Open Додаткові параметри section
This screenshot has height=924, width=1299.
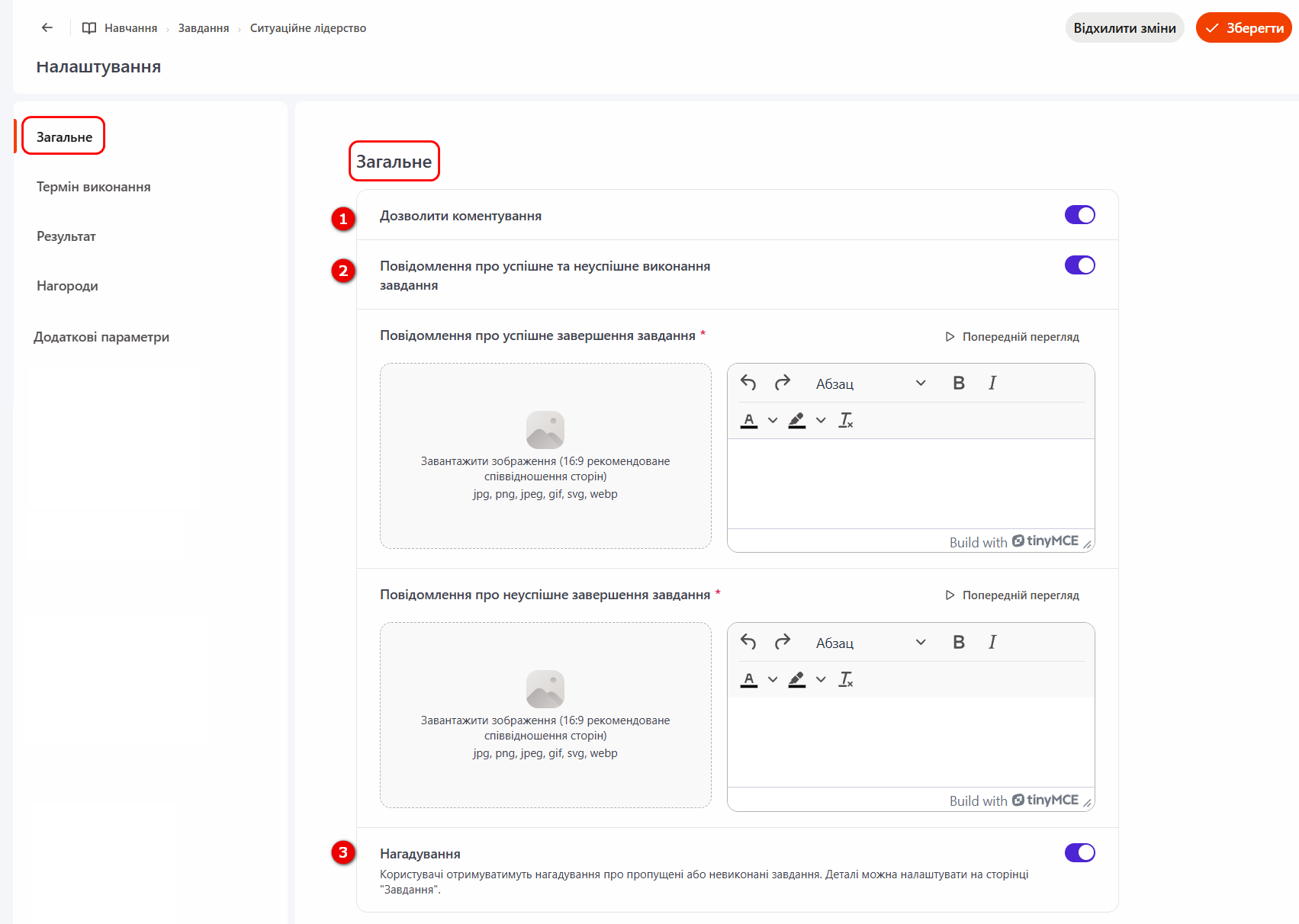[101, 337]
